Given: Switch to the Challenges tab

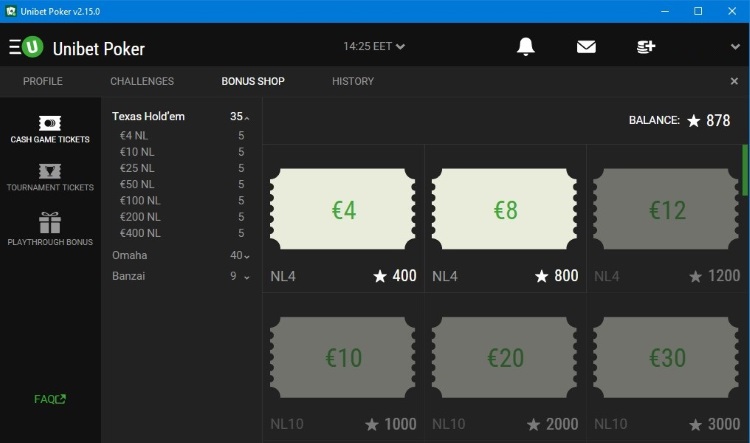Looking at the screenshot, I should point(142,81).
